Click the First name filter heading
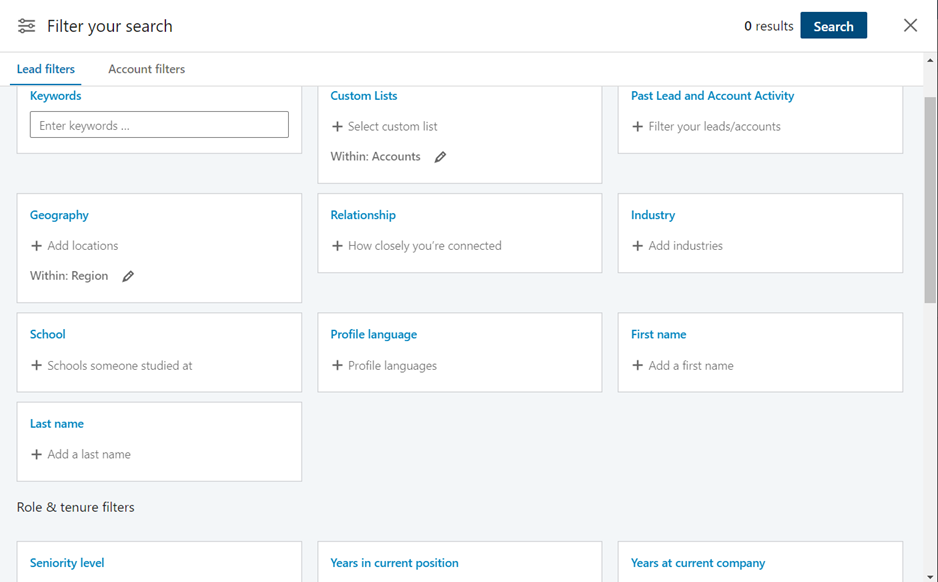This screenshot has height=582, width=938. coord(659,334)
